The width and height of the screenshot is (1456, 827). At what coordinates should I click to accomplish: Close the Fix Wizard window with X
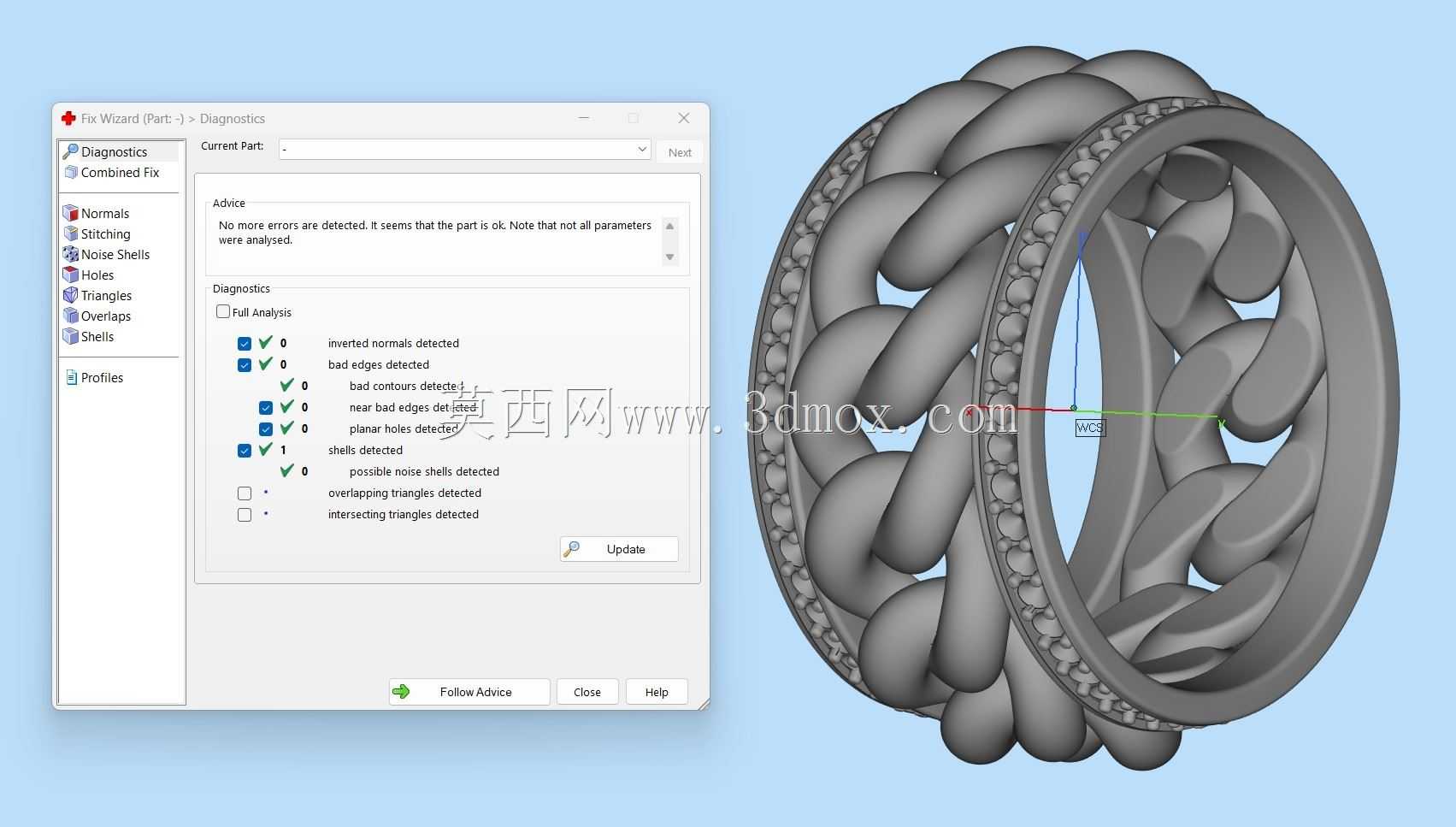coord(683,118)
